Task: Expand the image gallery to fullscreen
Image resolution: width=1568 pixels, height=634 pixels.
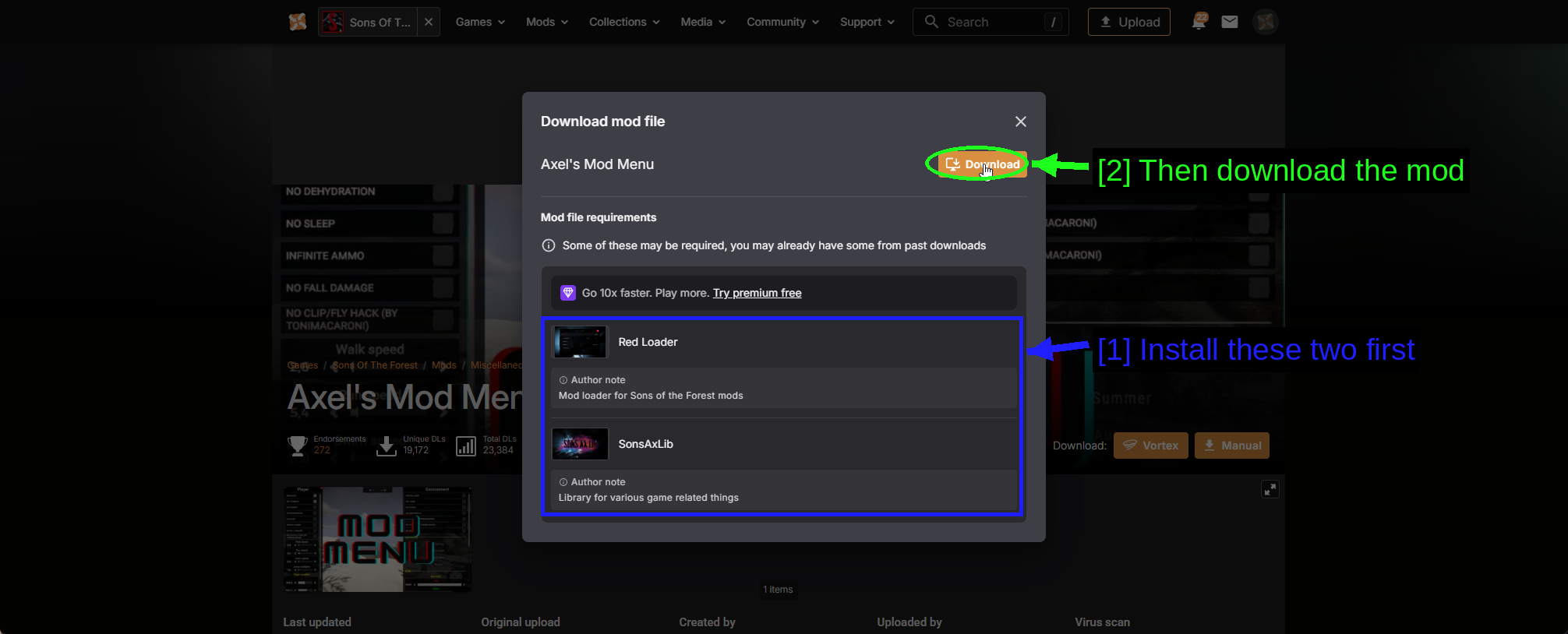Action: click(x=1270, y=489)
